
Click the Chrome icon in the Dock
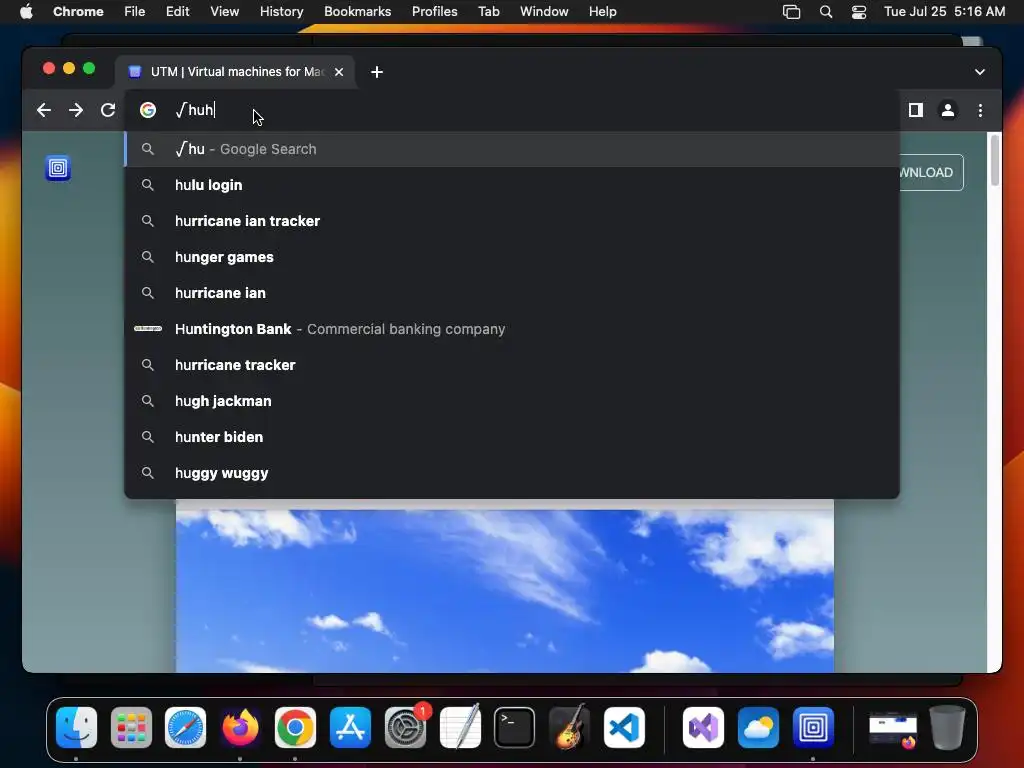pos(295,728)
